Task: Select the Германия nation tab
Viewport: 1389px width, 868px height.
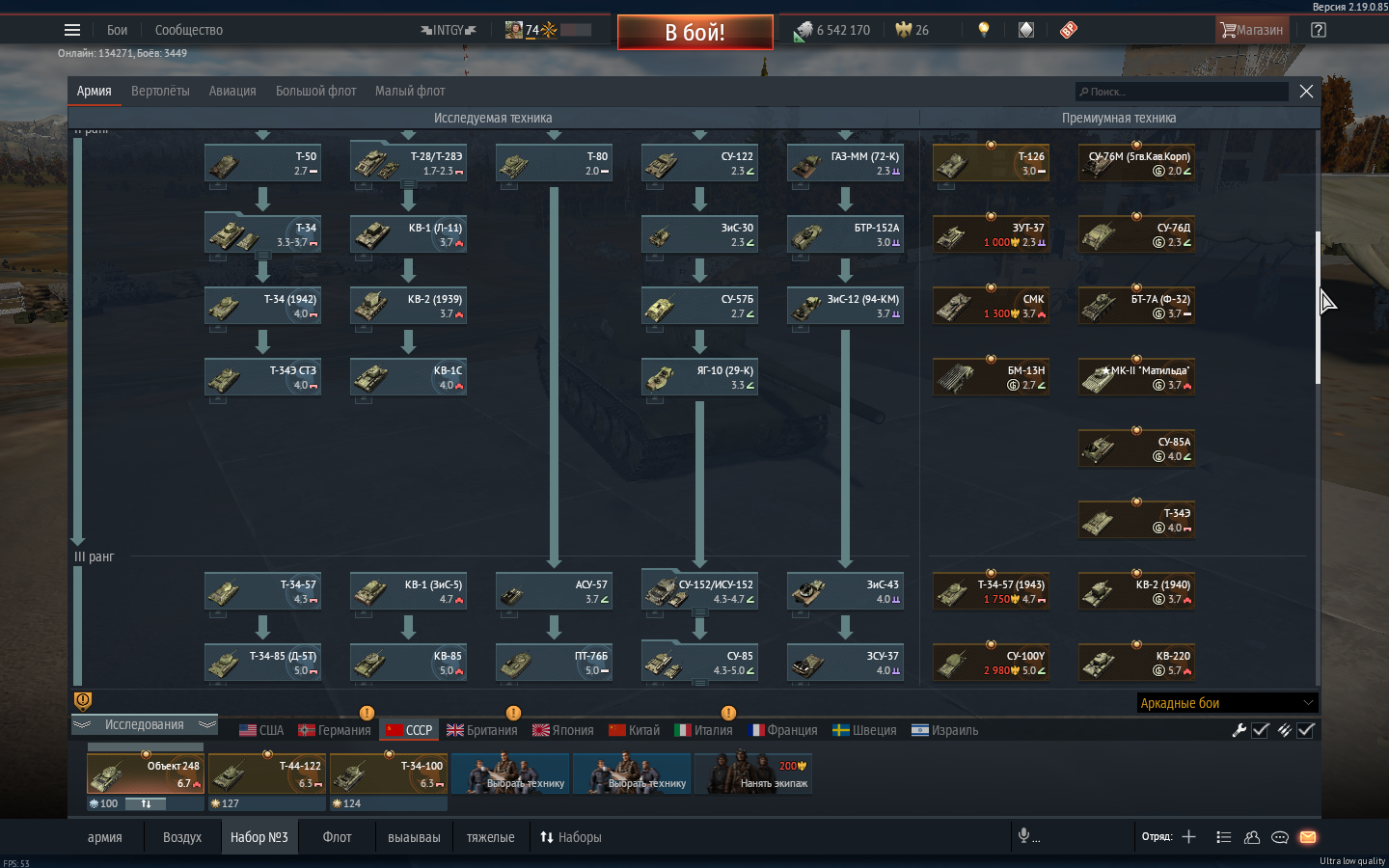Action: (335, 730)
